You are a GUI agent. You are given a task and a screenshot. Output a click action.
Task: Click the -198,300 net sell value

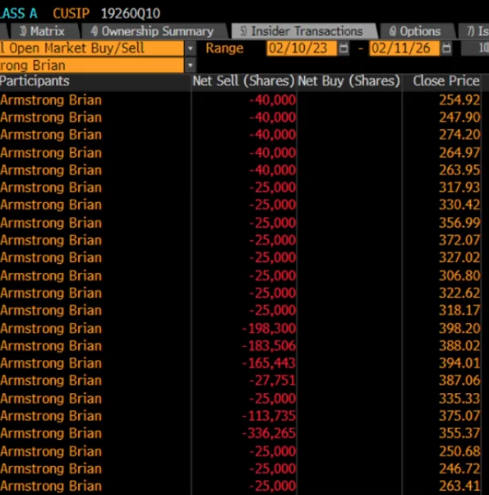click(x=269, y=329)
